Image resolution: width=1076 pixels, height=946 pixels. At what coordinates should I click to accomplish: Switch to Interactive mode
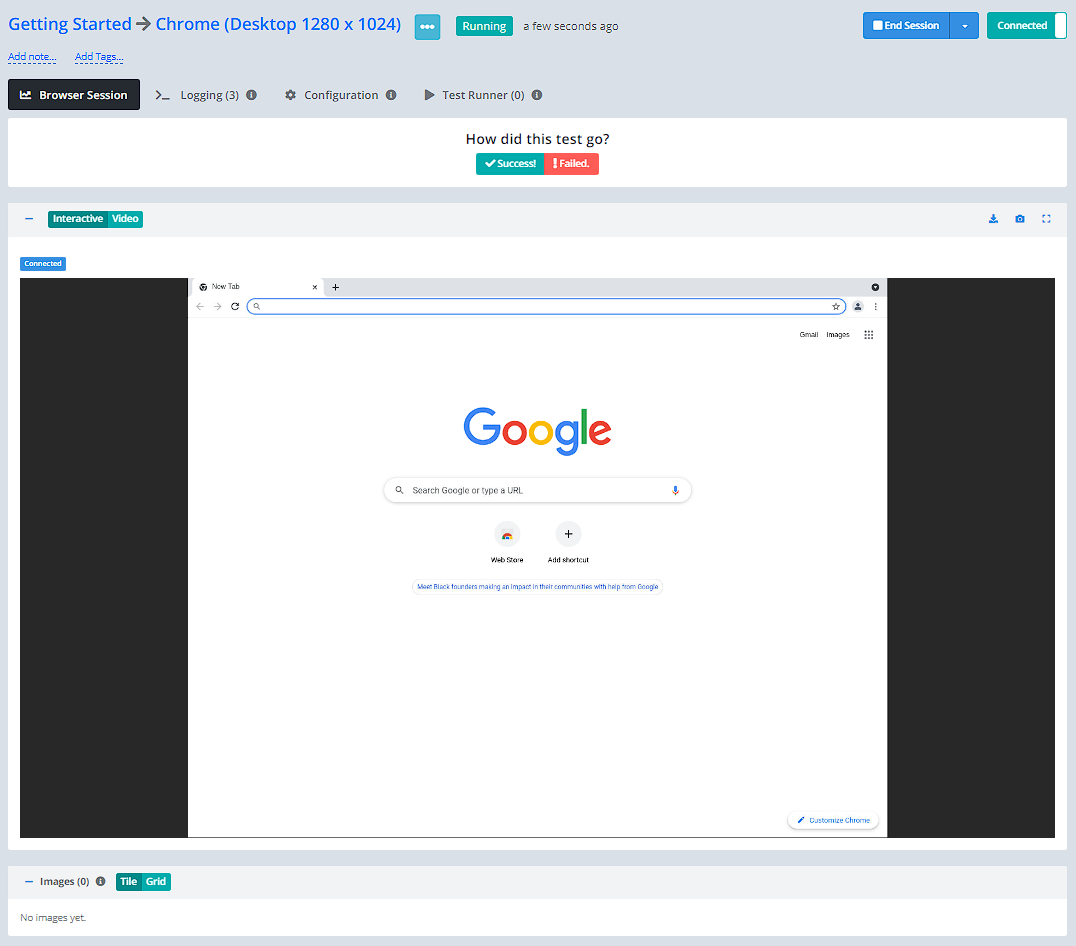[78, 219]
